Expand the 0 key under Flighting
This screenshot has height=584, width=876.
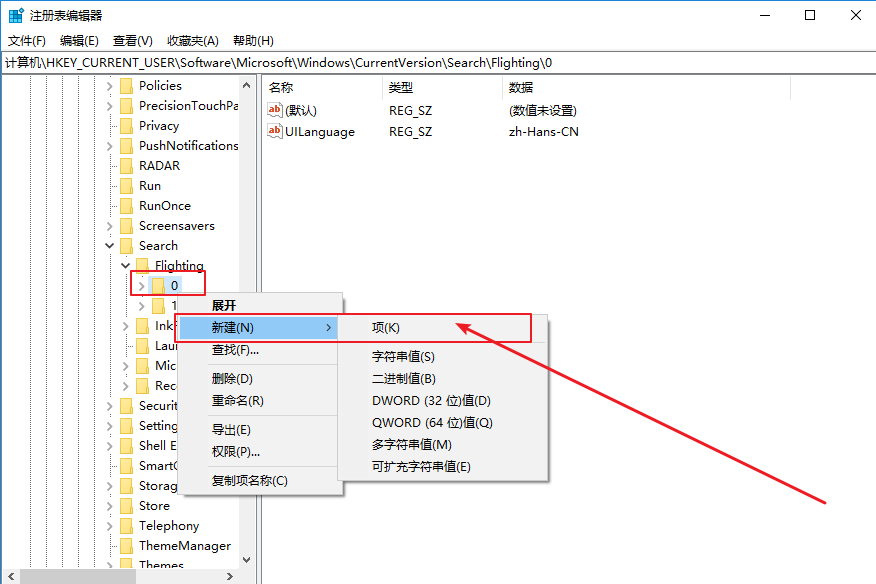pyautogui.click(x=142, y=286)
